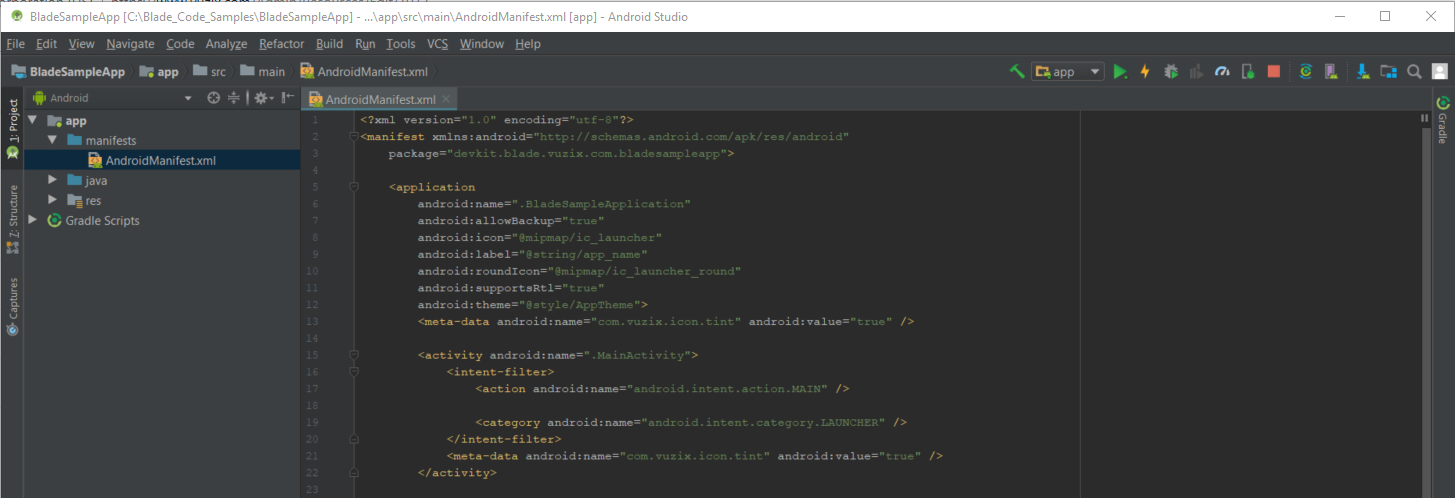
Task: Expand the java folder
Action: (53, 180)
